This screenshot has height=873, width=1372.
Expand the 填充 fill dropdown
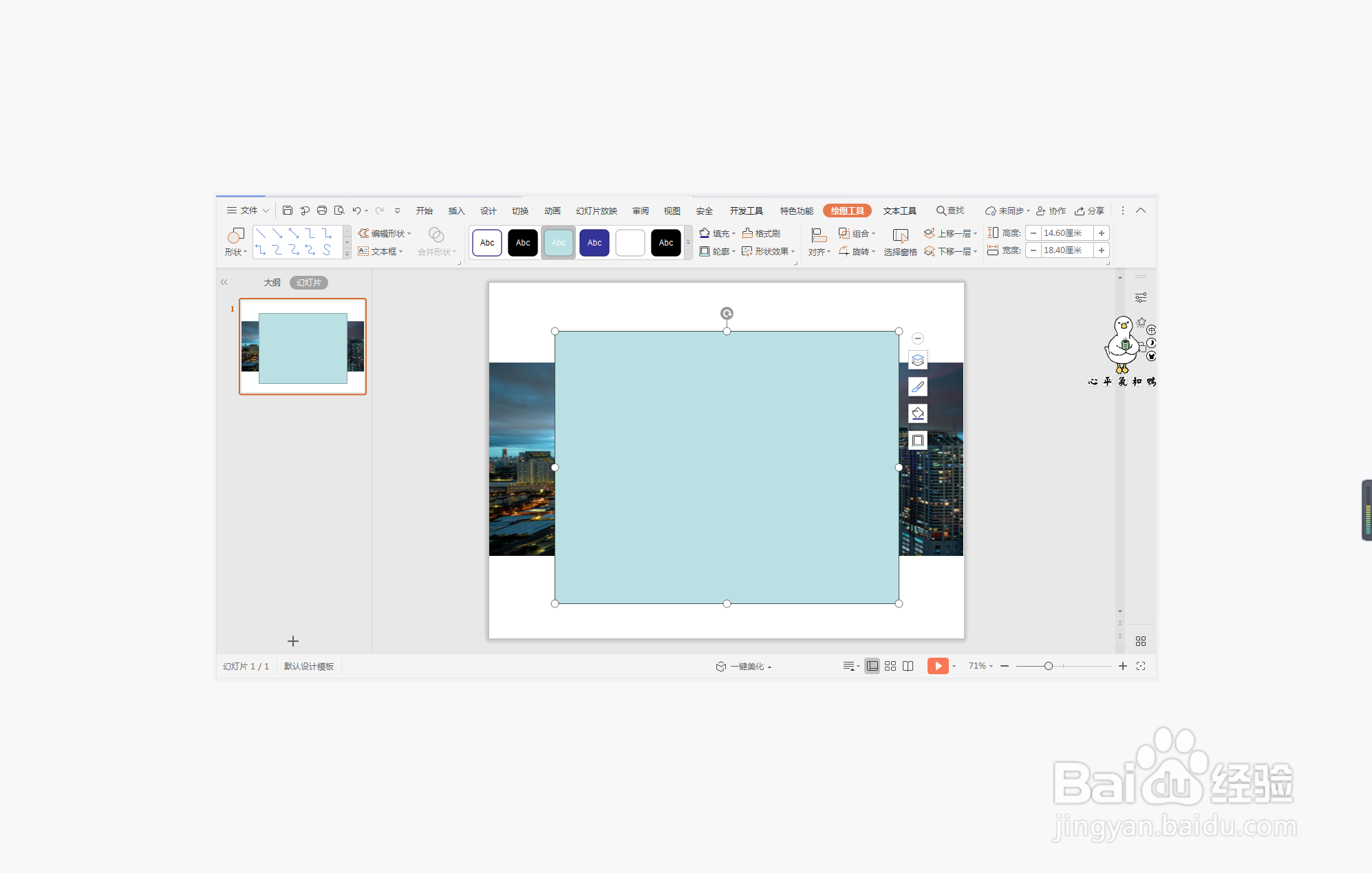click(x=733, y=234)
